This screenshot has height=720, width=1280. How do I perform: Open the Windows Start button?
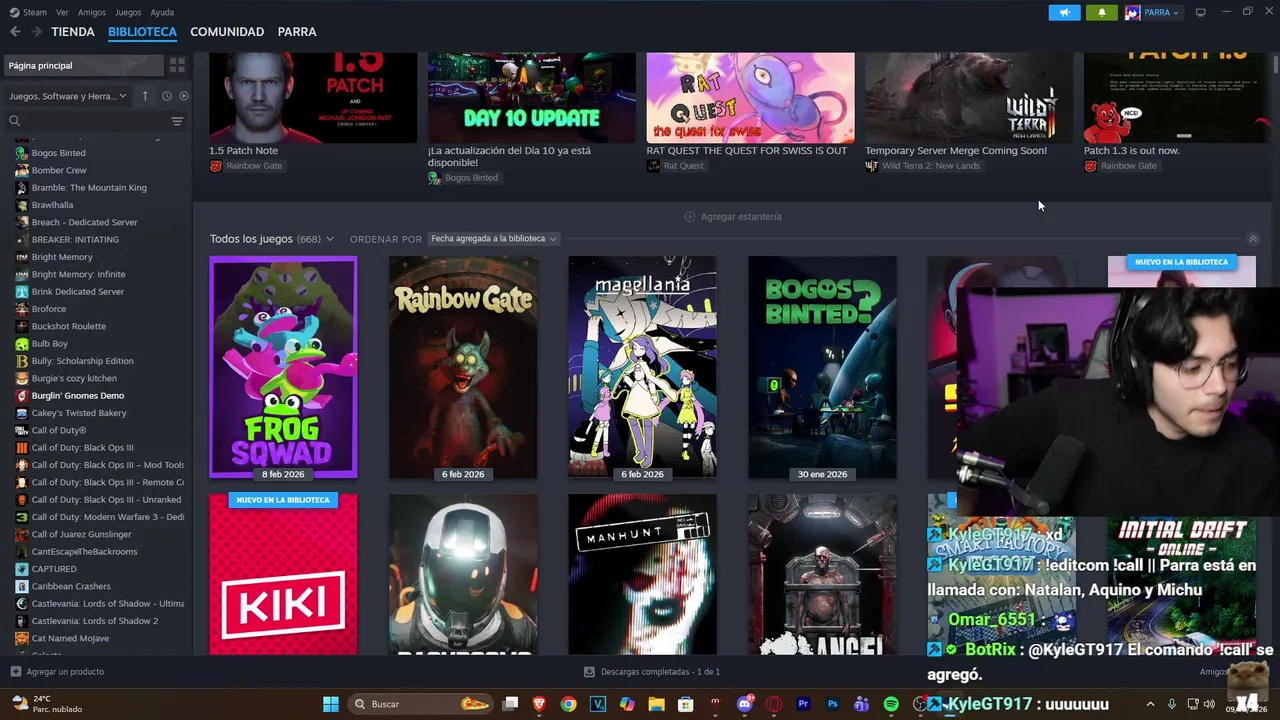[330, 704]
